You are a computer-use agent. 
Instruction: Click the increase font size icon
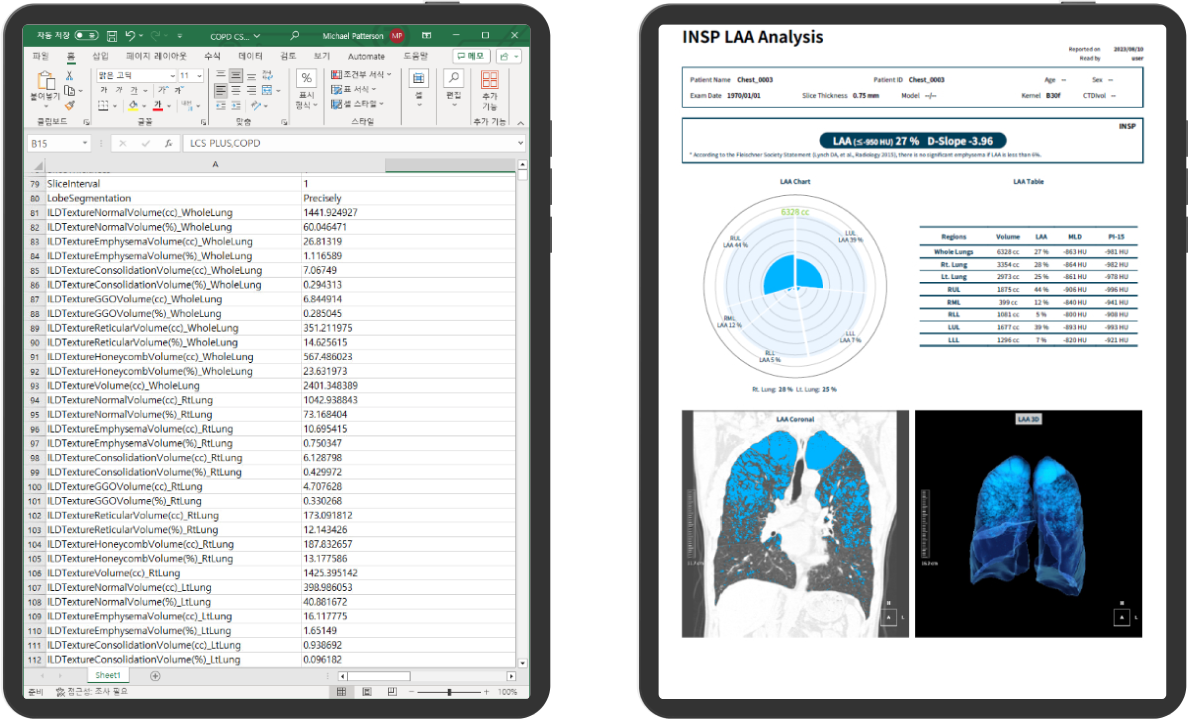(163, 90)
